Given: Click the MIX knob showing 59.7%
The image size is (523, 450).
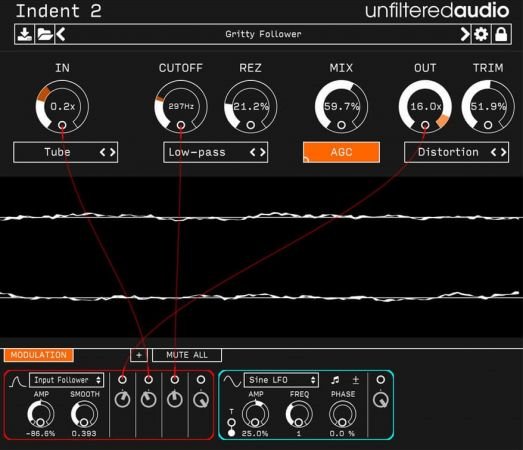Looking at the screenshot, I should (341, 106).
